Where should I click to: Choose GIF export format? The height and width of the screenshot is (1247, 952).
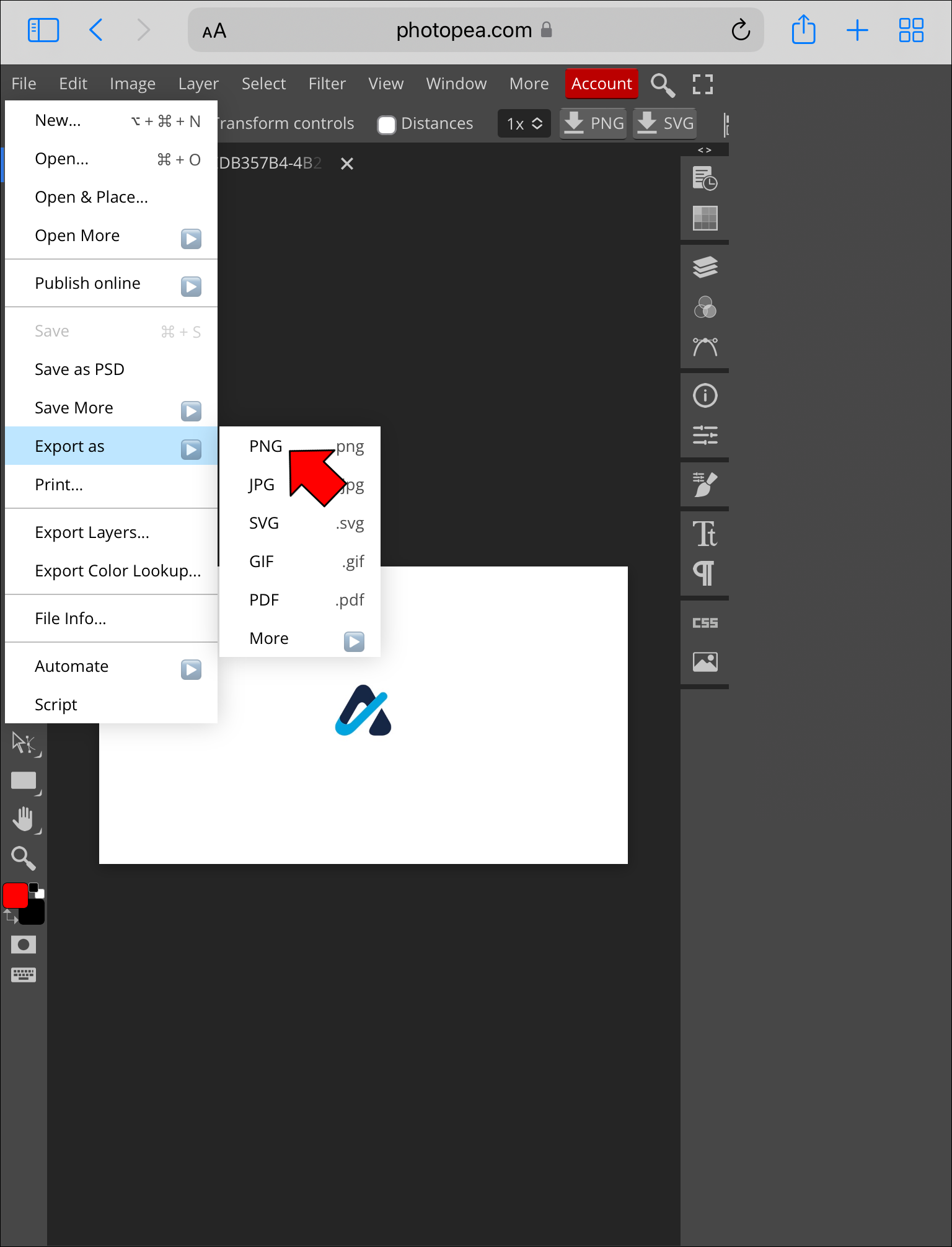click(300, 562)
